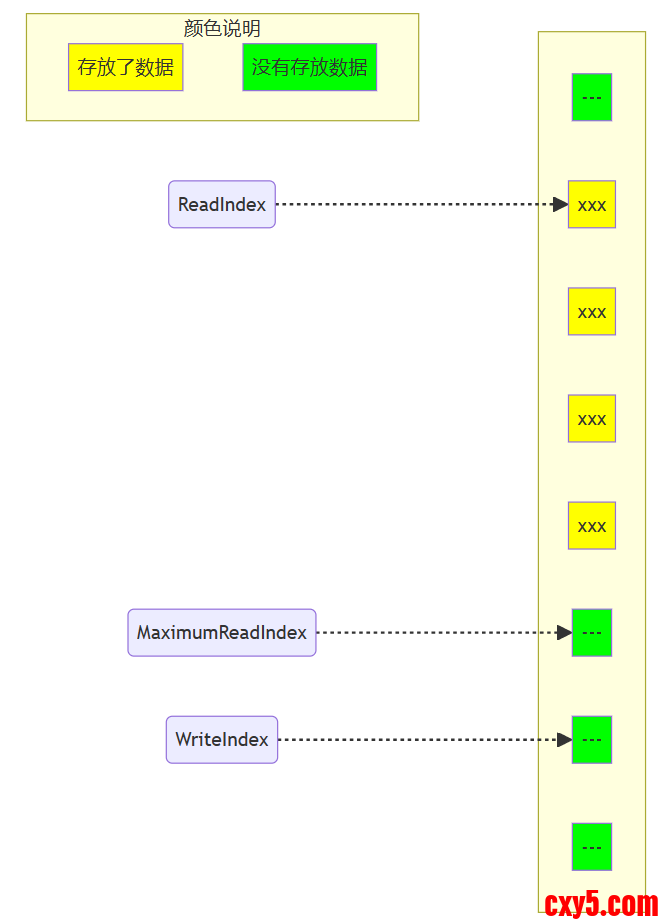The width and height of the screenshot is (663, 924).
Task: Select the third yellow xxx cell from the top
Action: (591, 418)
